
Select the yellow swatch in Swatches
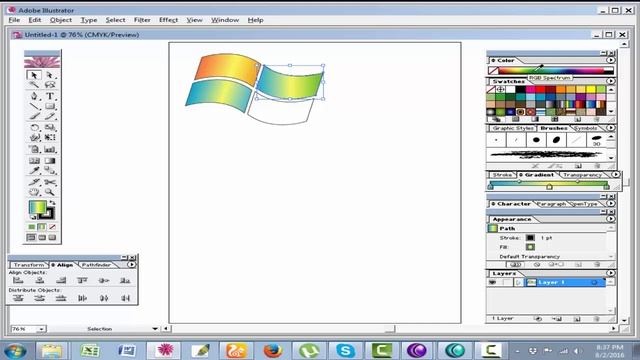click(x=591, y=89)
